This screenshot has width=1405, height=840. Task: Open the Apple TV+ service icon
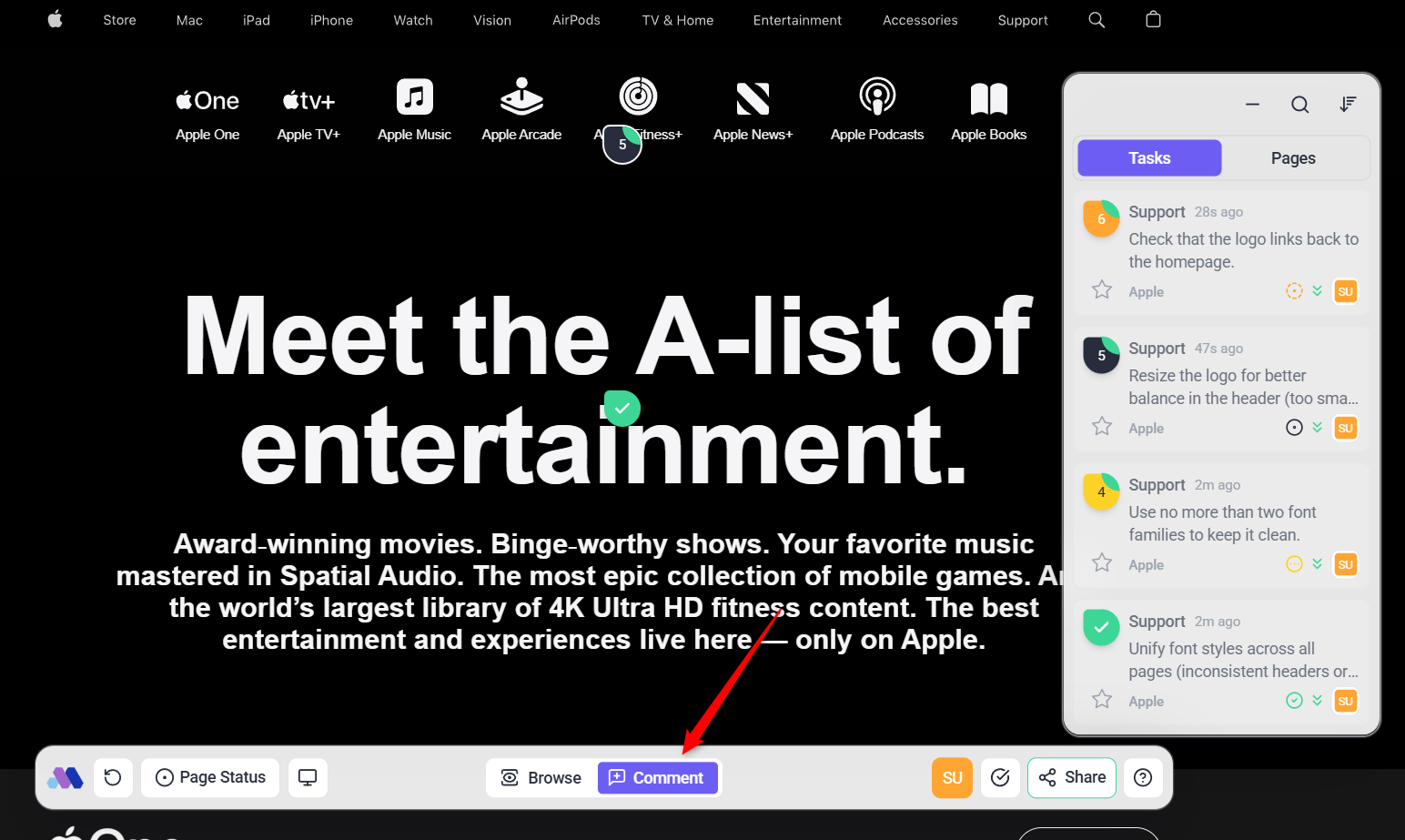(308, 100)
